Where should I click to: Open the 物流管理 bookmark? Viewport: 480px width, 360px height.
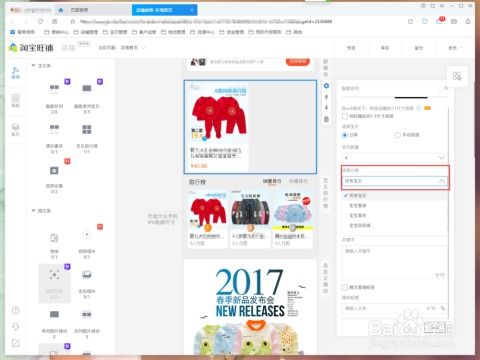tap(173, 32)
